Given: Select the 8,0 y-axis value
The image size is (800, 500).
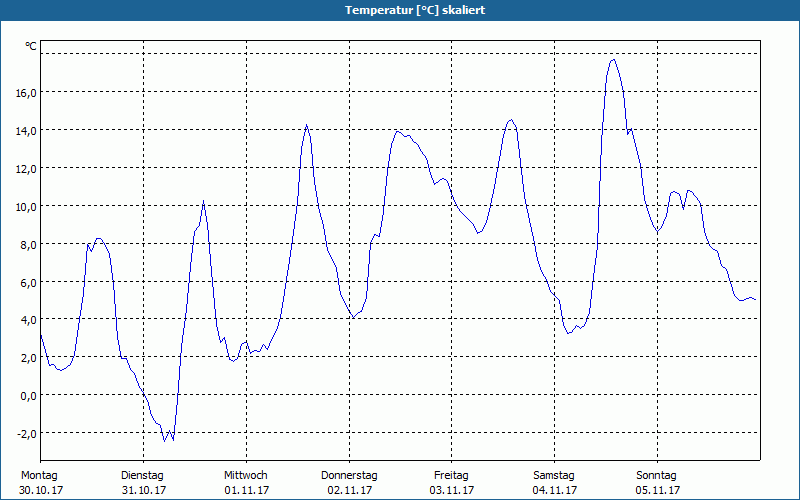Looking at the screenshot, I should click(x=28, y=244).
